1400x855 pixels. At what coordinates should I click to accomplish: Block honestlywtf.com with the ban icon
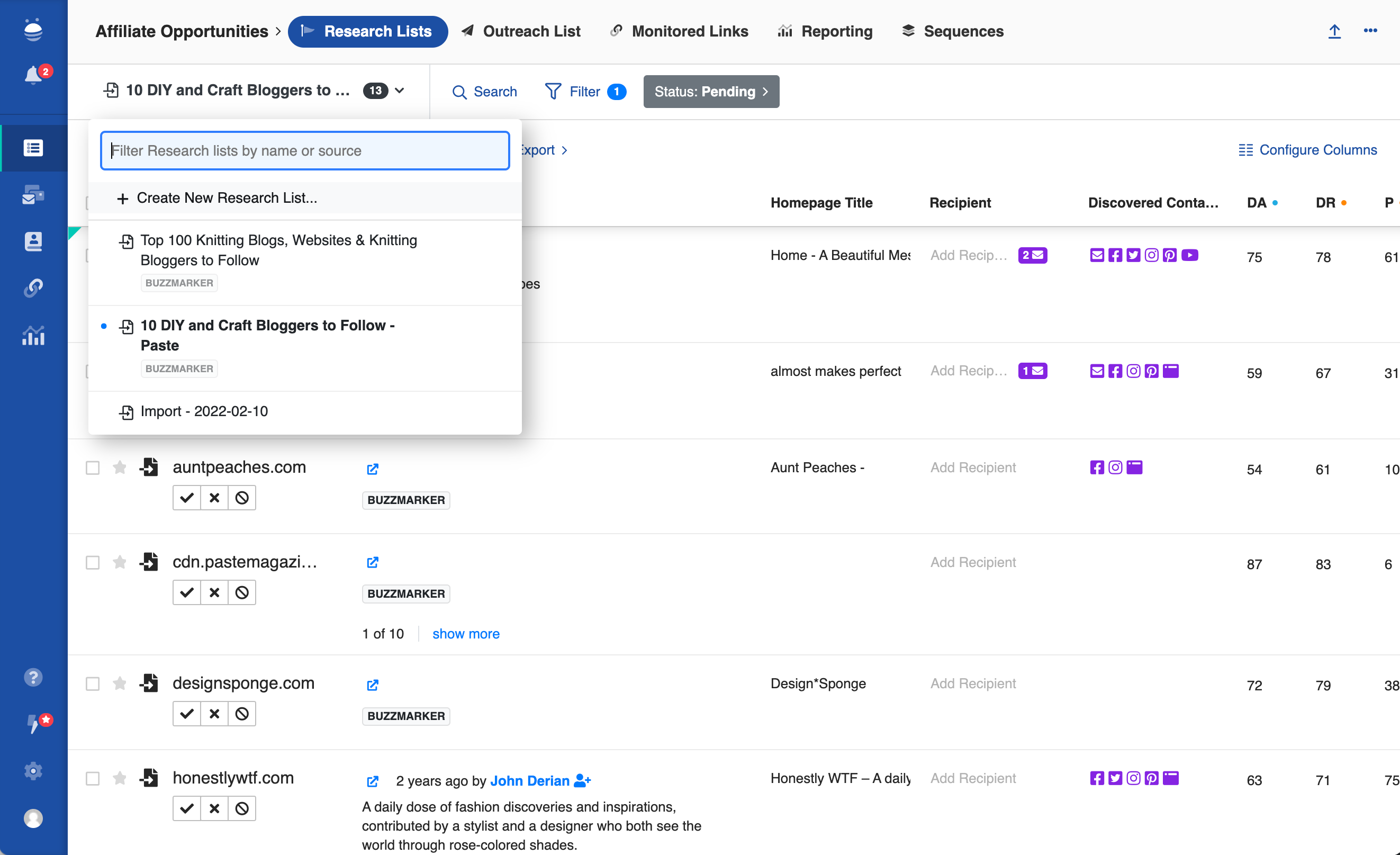click(x=242, y=808)
